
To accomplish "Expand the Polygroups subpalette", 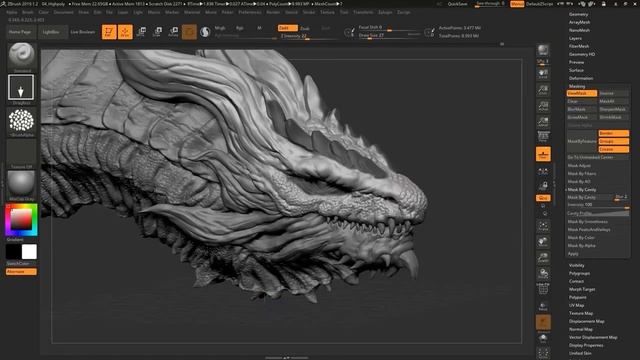I will pos(579,273).
